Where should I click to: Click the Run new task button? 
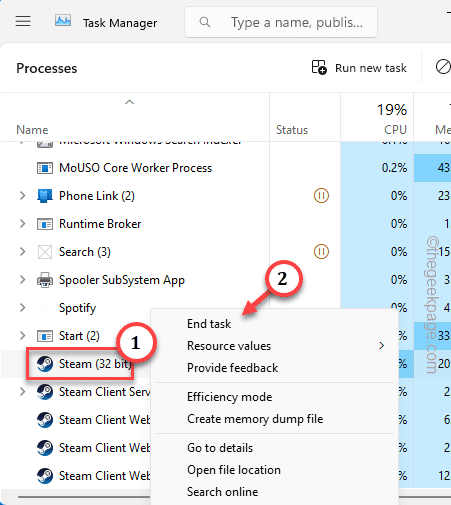point(359,68)
